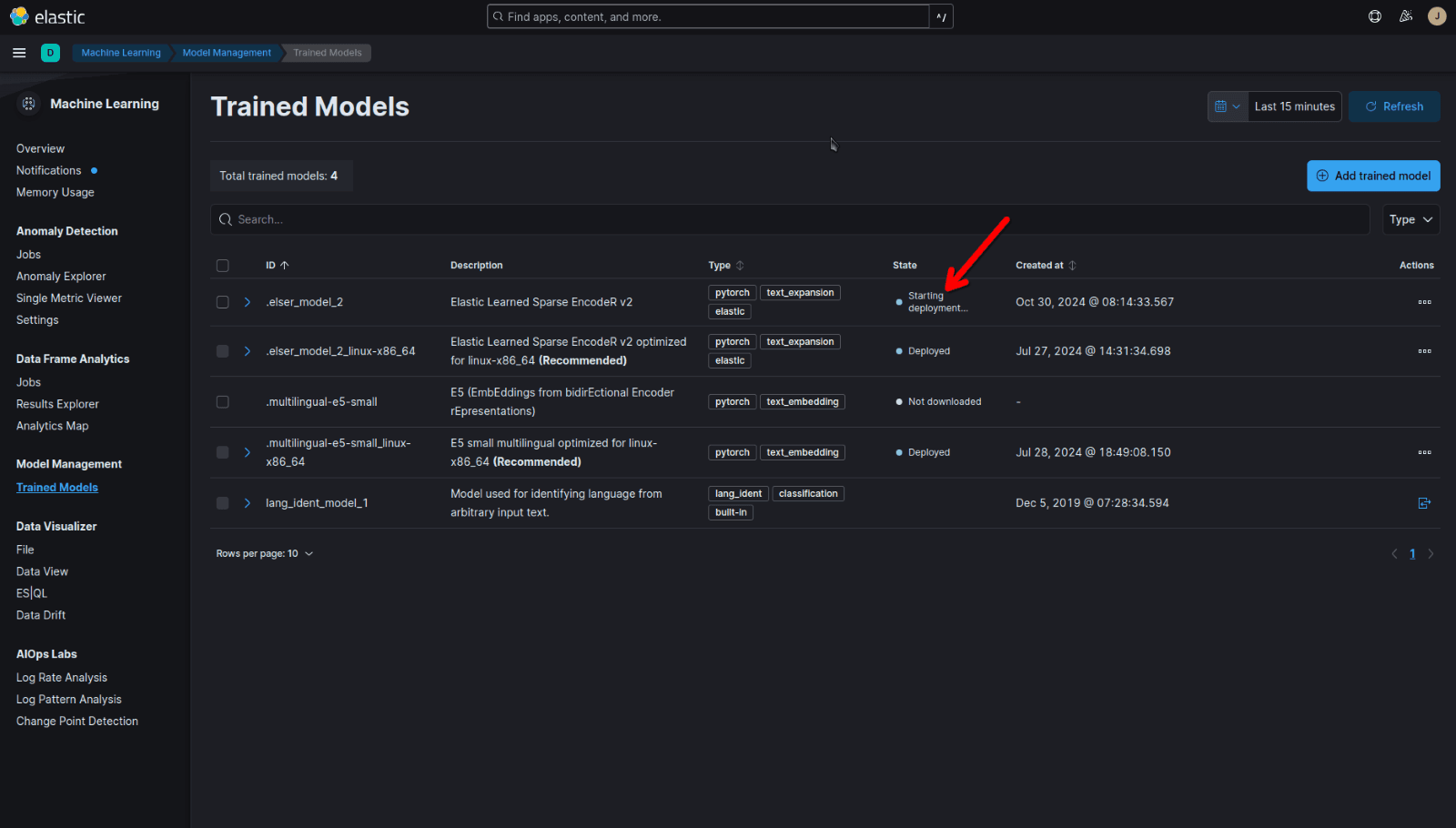Click the notifications party icon in header
The height and width of the screenshot is (828, 1456).
pyautogui.click(x=1406, y=15)
